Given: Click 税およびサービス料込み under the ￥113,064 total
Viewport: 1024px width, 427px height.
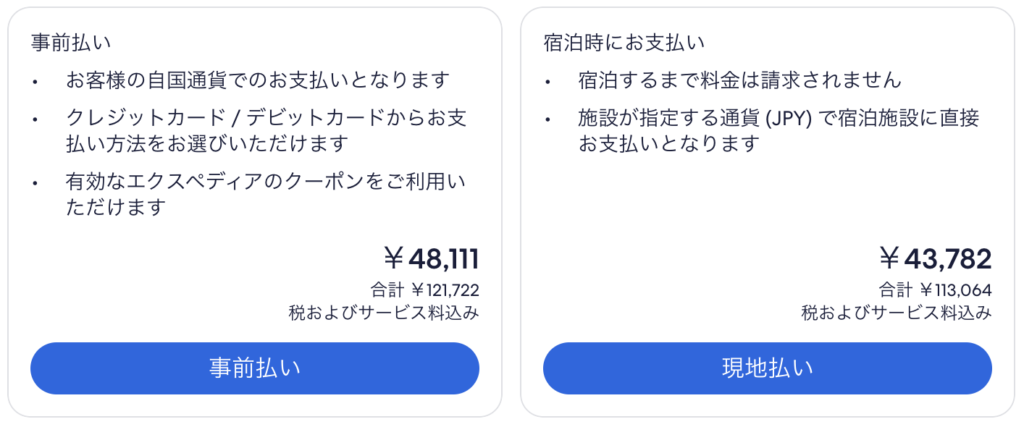Looking at the screenshot, I should click(x=896, y=313).
